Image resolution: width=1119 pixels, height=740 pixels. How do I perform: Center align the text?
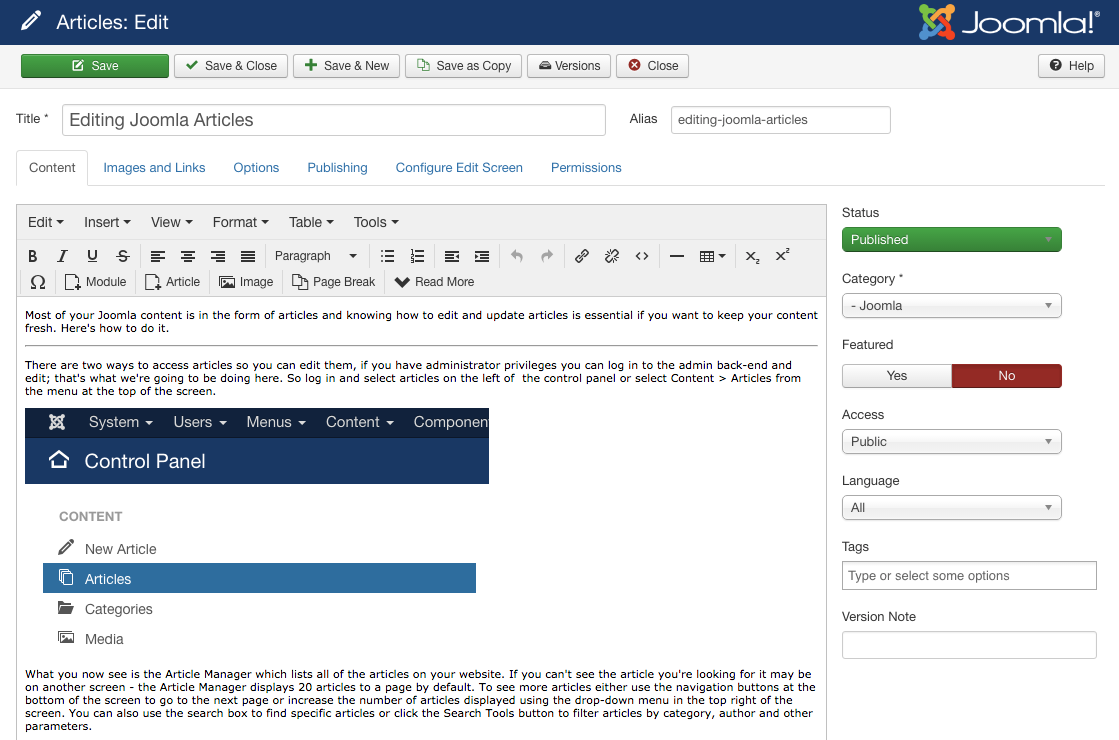[188, 255]
